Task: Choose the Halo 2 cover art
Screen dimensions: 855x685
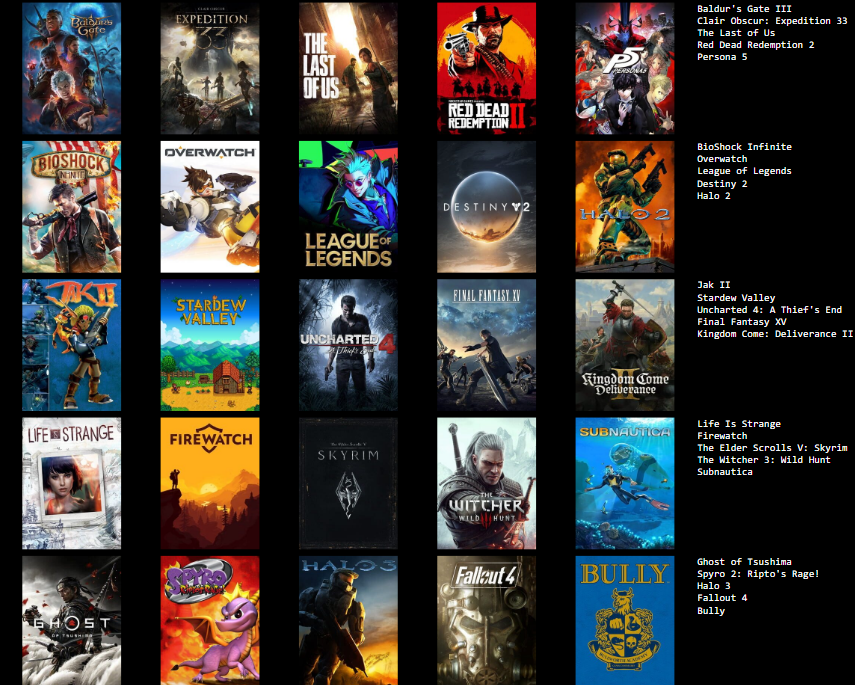Action: click(x=625, y=207)
